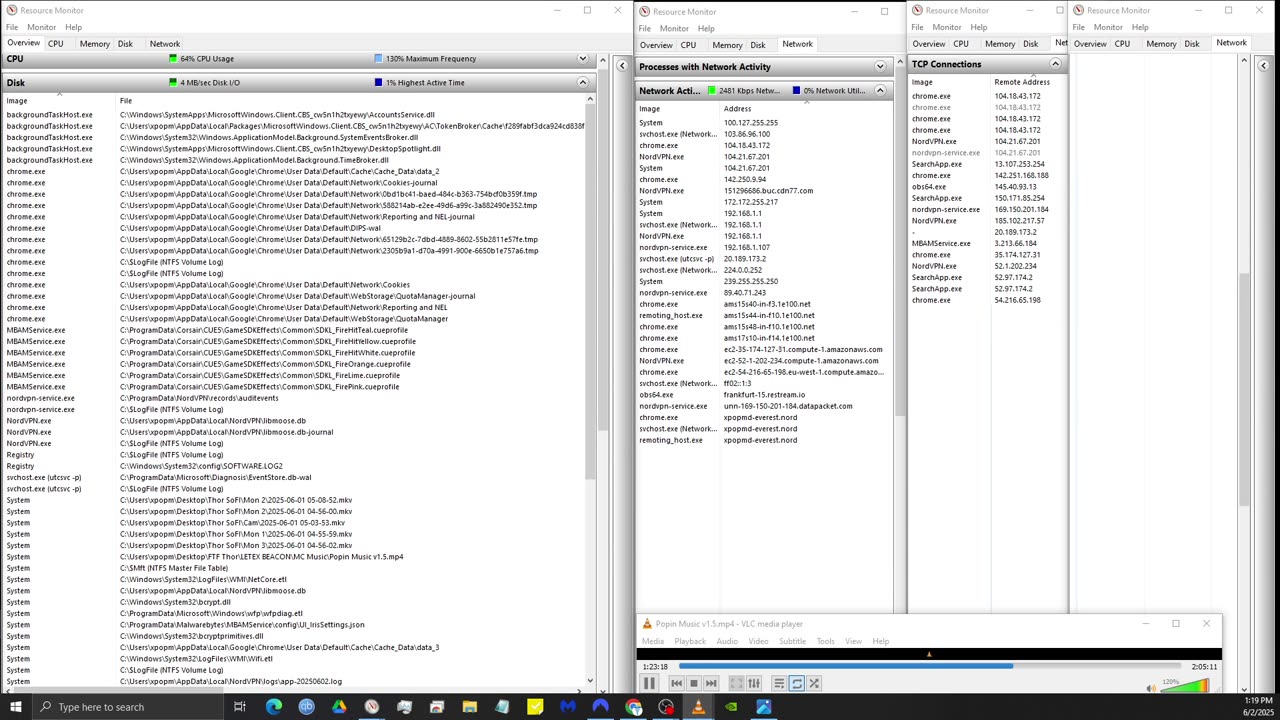Open File Explorer from the taskbar

(469, 707)
